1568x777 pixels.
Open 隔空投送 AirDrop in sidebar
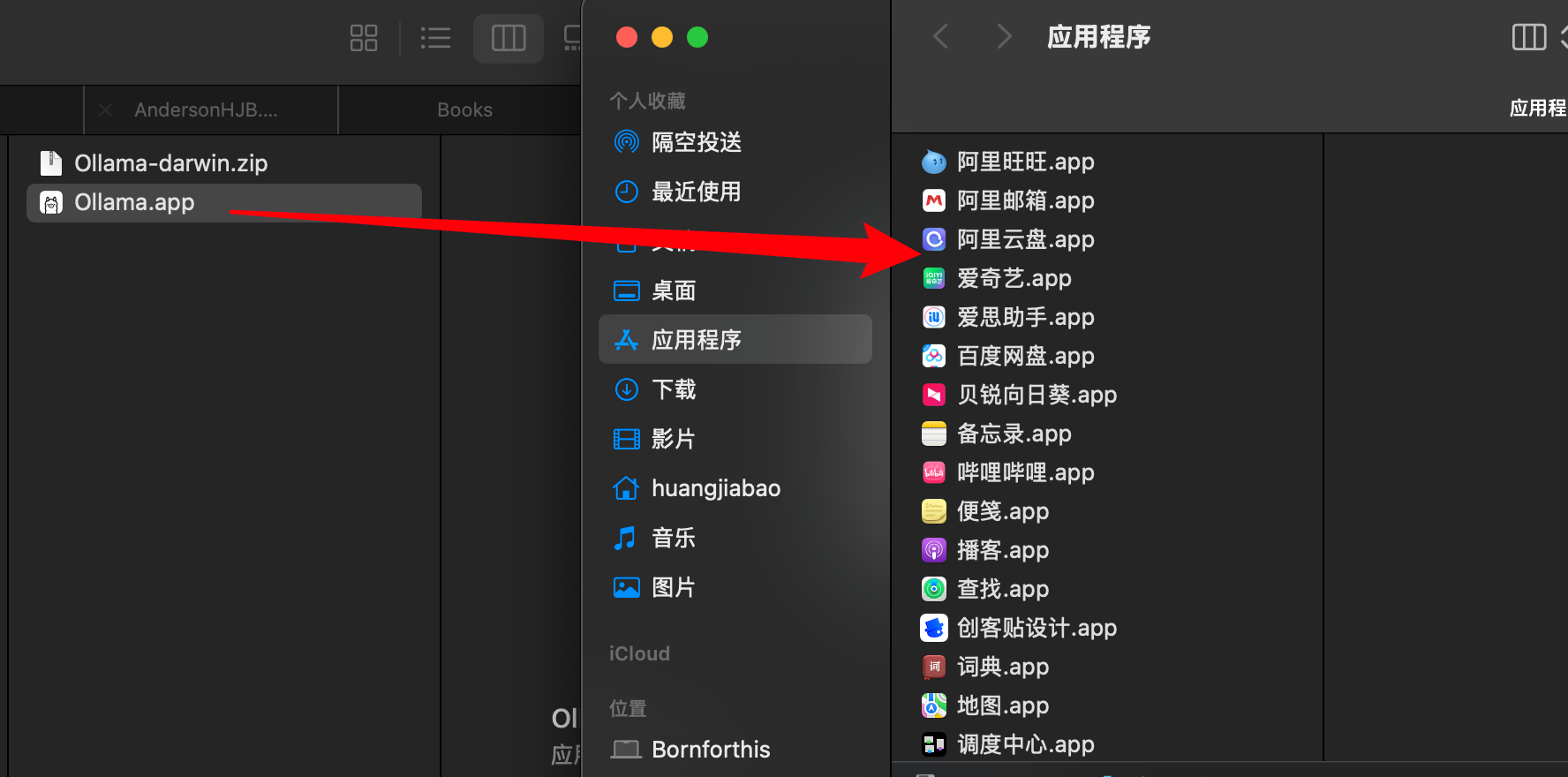[x=735, y=142]
